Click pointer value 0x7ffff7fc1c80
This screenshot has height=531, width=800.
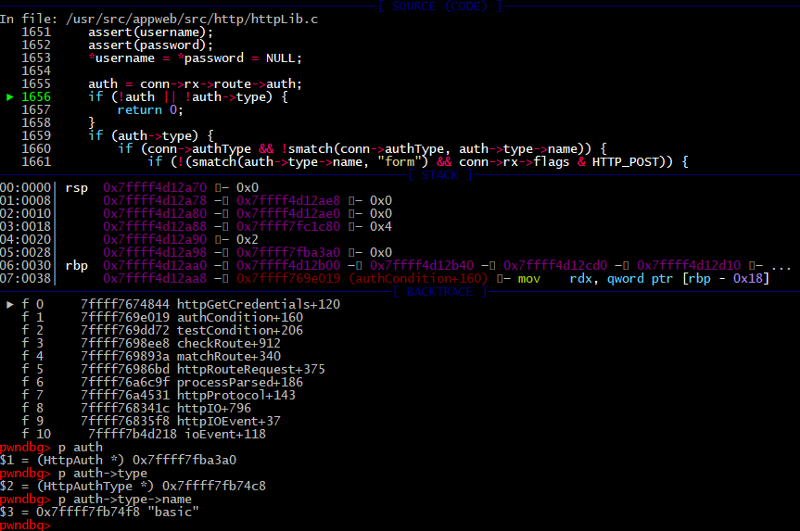(288, 227)
